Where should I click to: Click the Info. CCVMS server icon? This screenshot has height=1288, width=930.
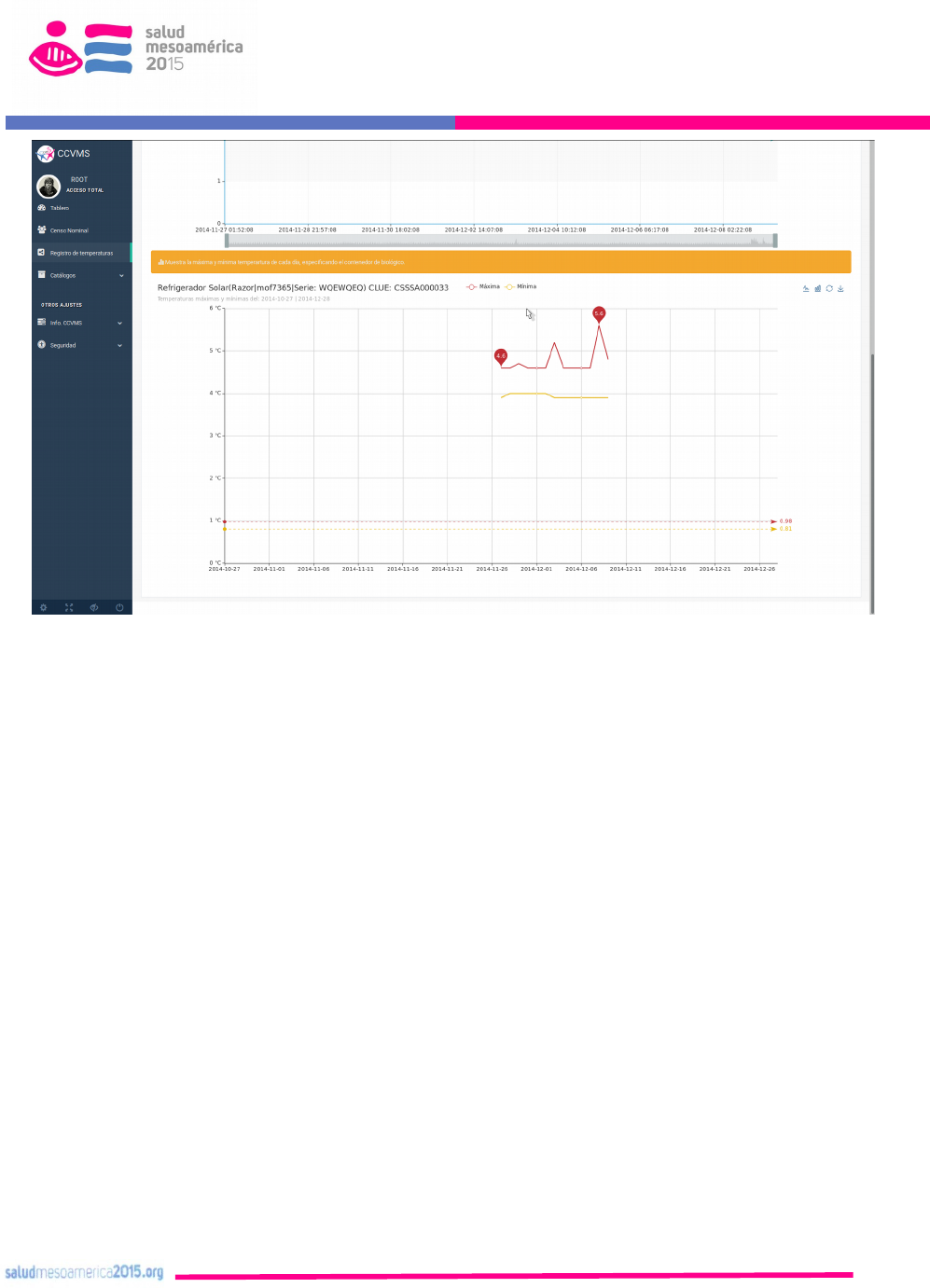click(41, 322)
